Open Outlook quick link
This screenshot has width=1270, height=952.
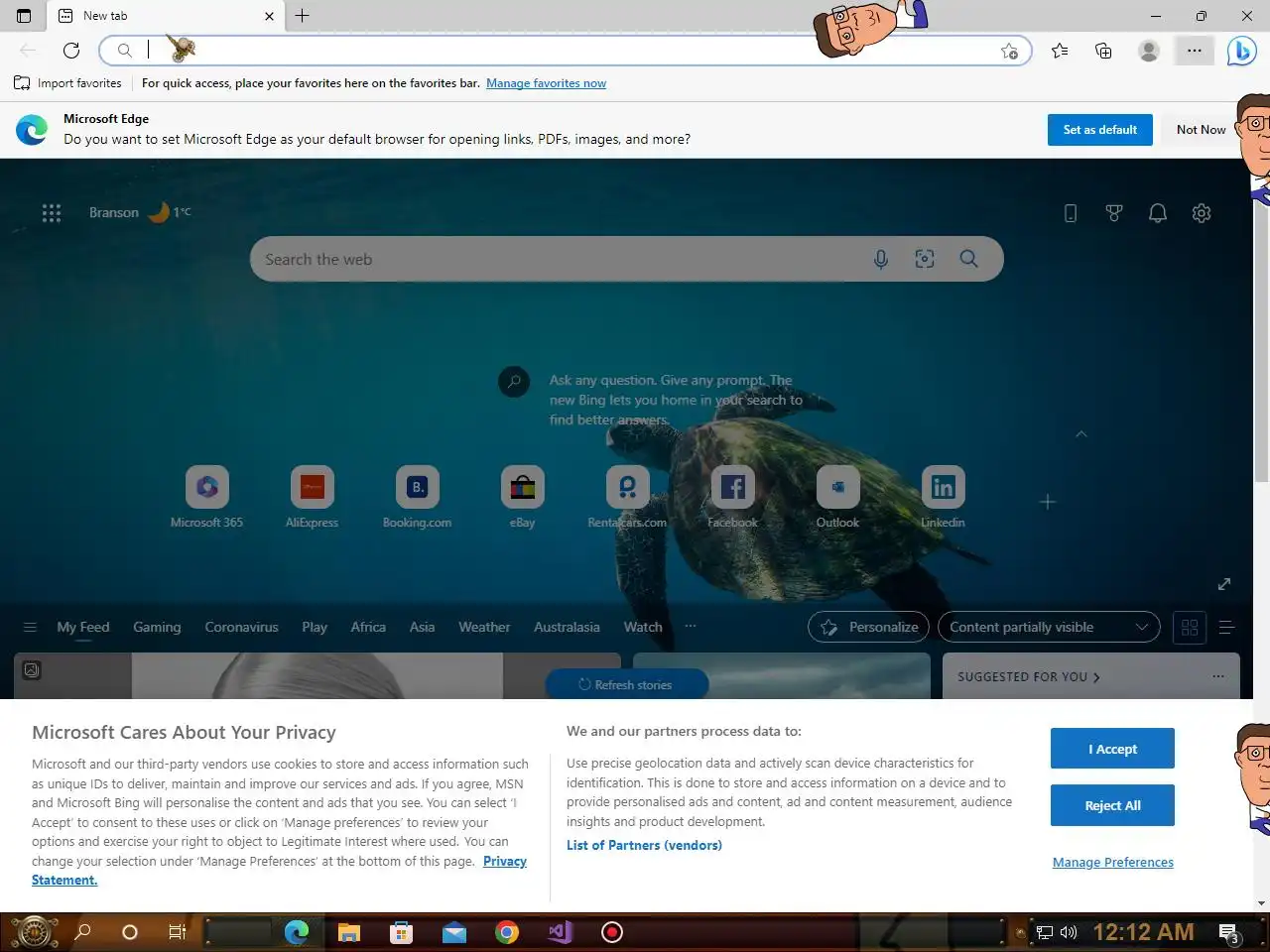click(x=838, y=497)
